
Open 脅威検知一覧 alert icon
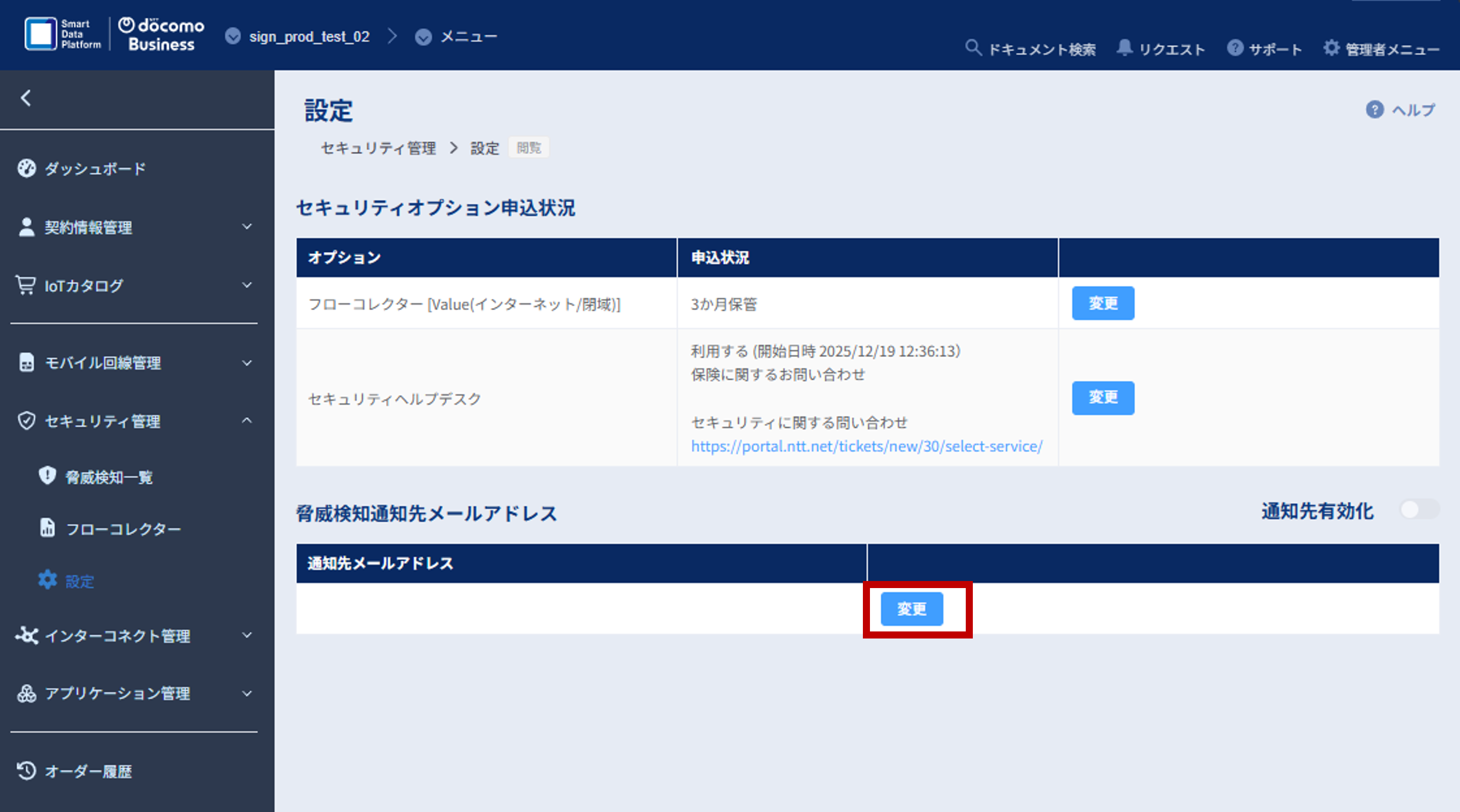click(x=47, y=477)
